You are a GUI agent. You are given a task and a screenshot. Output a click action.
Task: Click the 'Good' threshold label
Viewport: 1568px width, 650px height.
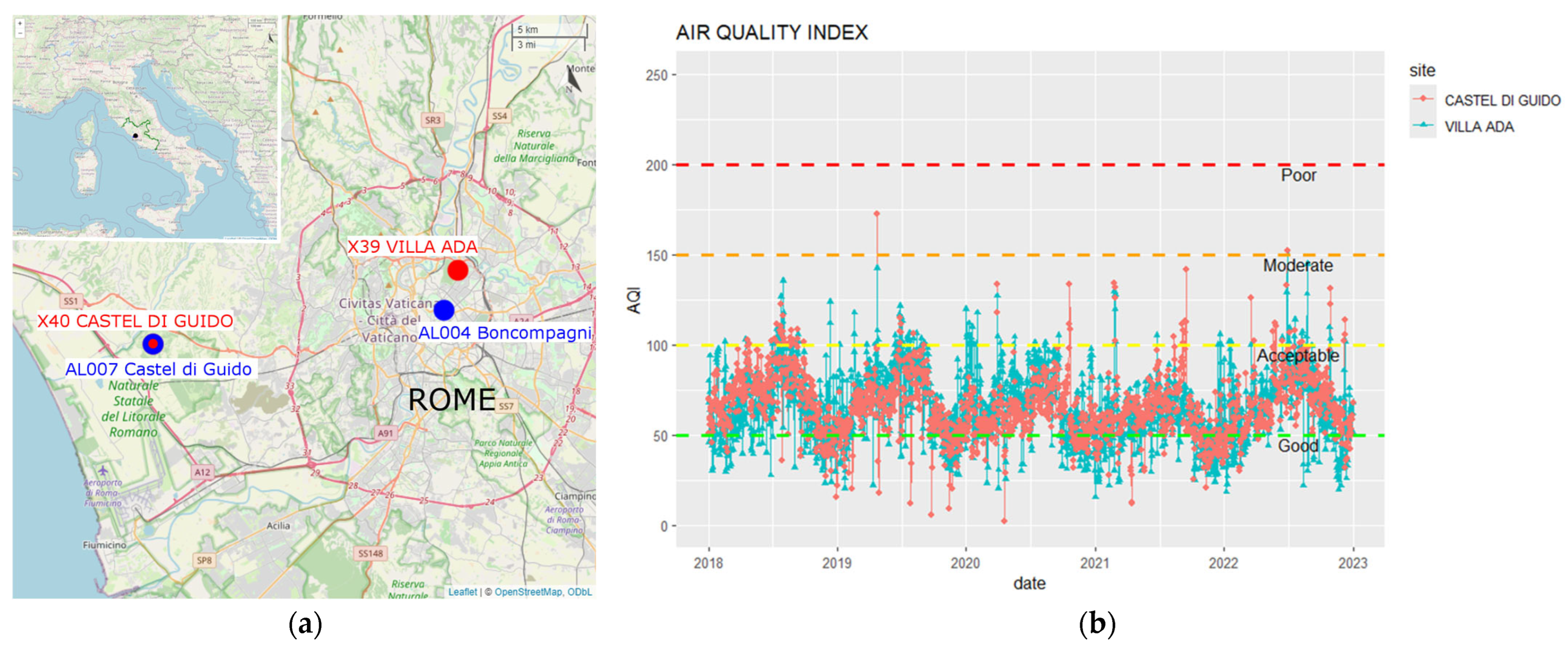(x=1298, y=445)
